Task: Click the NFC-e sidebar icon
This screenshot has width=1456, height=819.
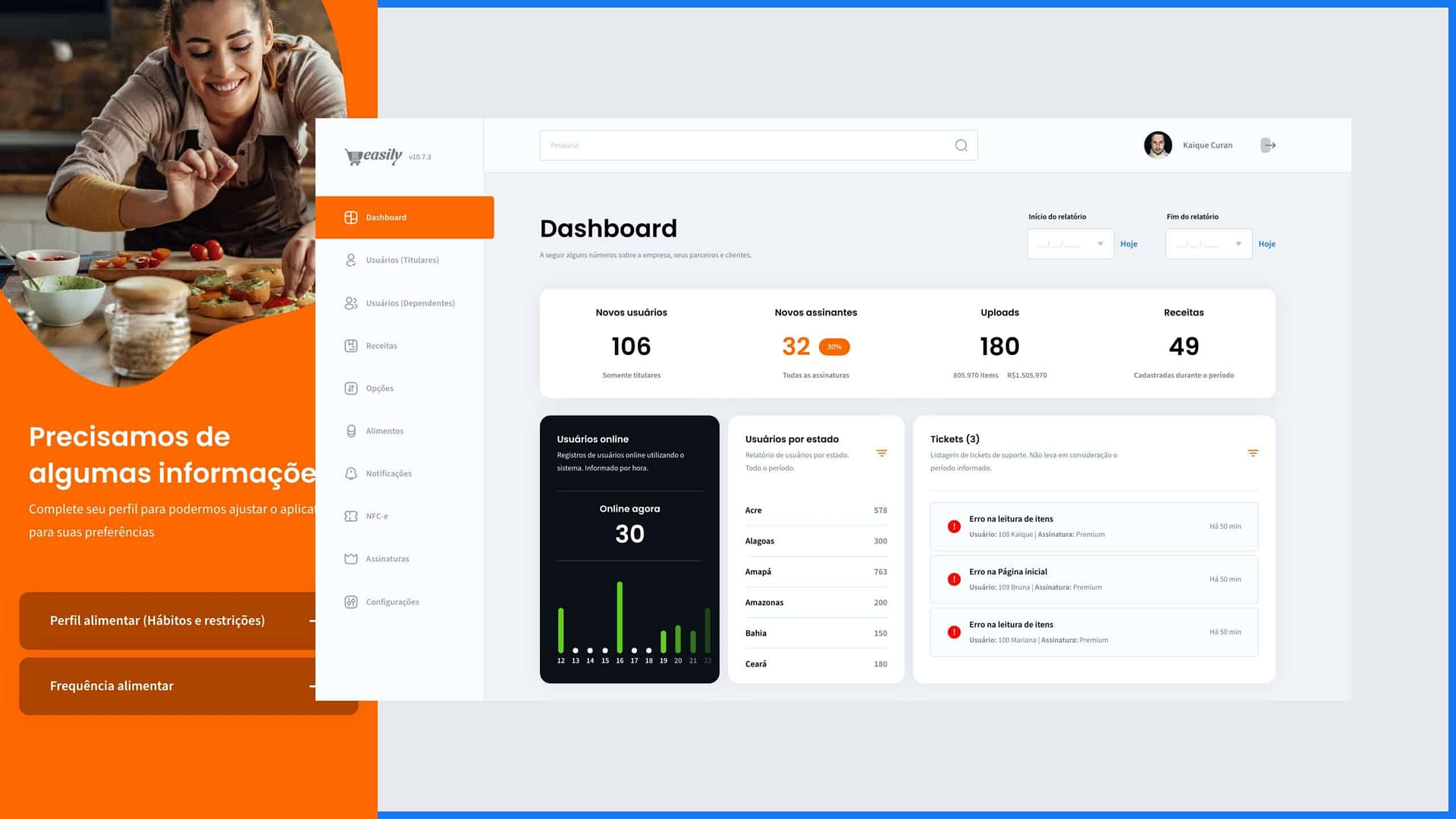Action: click(350, 515)
